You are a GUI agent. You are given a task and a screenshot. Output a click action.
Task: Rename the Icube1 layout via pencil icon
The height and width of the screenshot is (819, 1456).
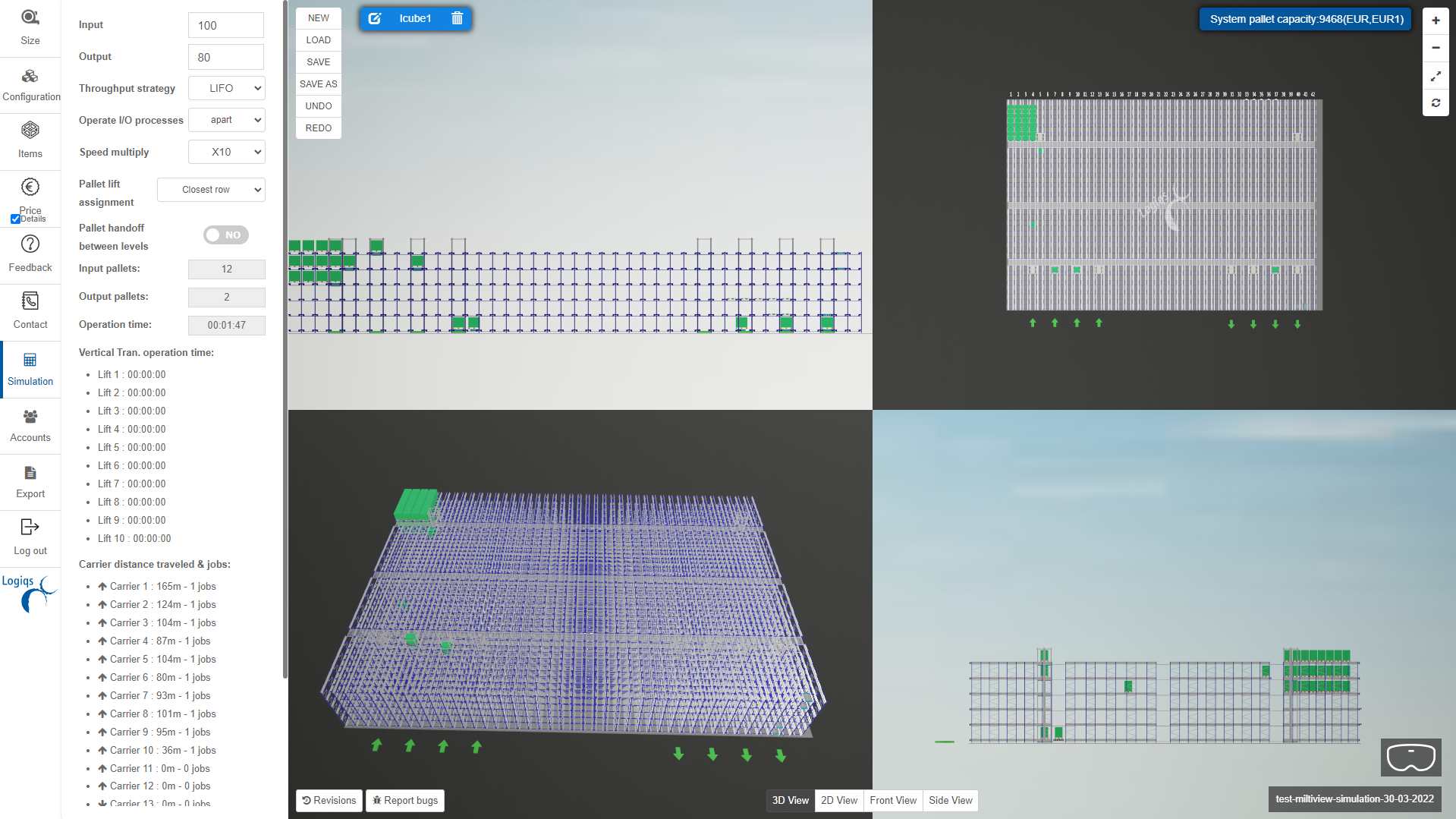click(x=375, y=18)
